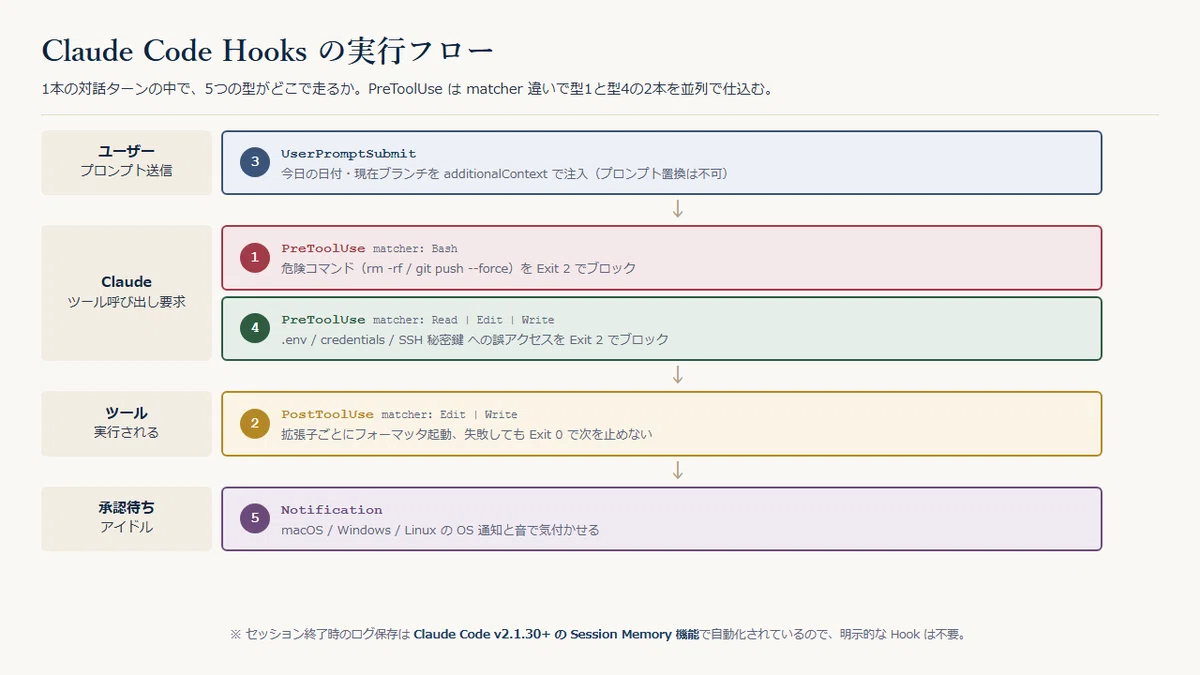The width and height of the screenshot is (1200, 675).
Task: Click the "matcher: Edit | Write" label in the PostToolUse card
Action: (x=449, y=414)
